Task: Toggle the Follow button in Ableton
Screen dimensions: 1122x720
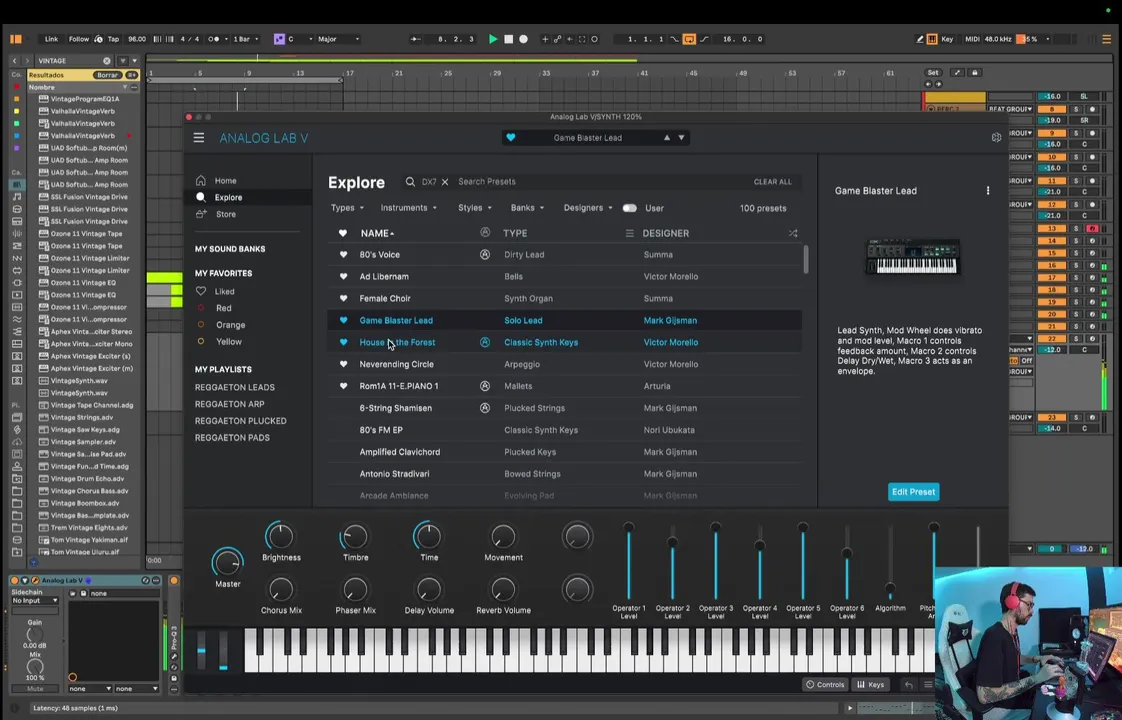Action: point(79,39)
